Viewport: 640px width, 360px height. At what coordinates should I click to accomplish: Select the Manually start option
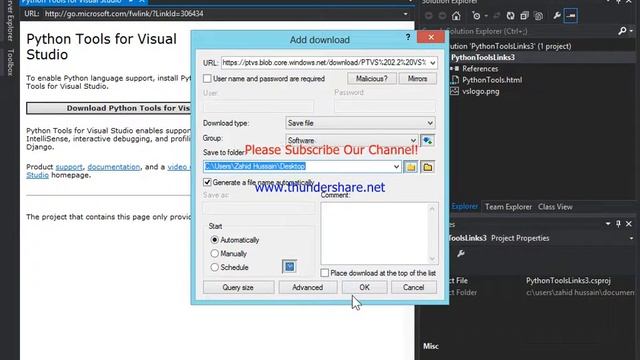pyautogui.click(x=214, y=253)
